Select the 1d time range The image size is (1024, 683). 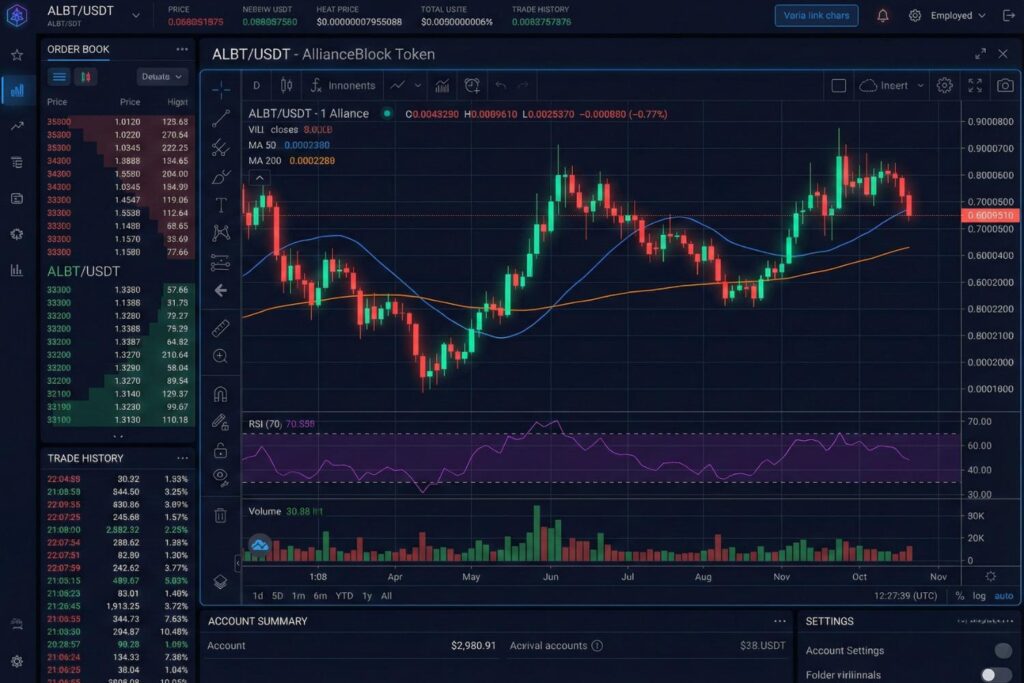[258, 596]
